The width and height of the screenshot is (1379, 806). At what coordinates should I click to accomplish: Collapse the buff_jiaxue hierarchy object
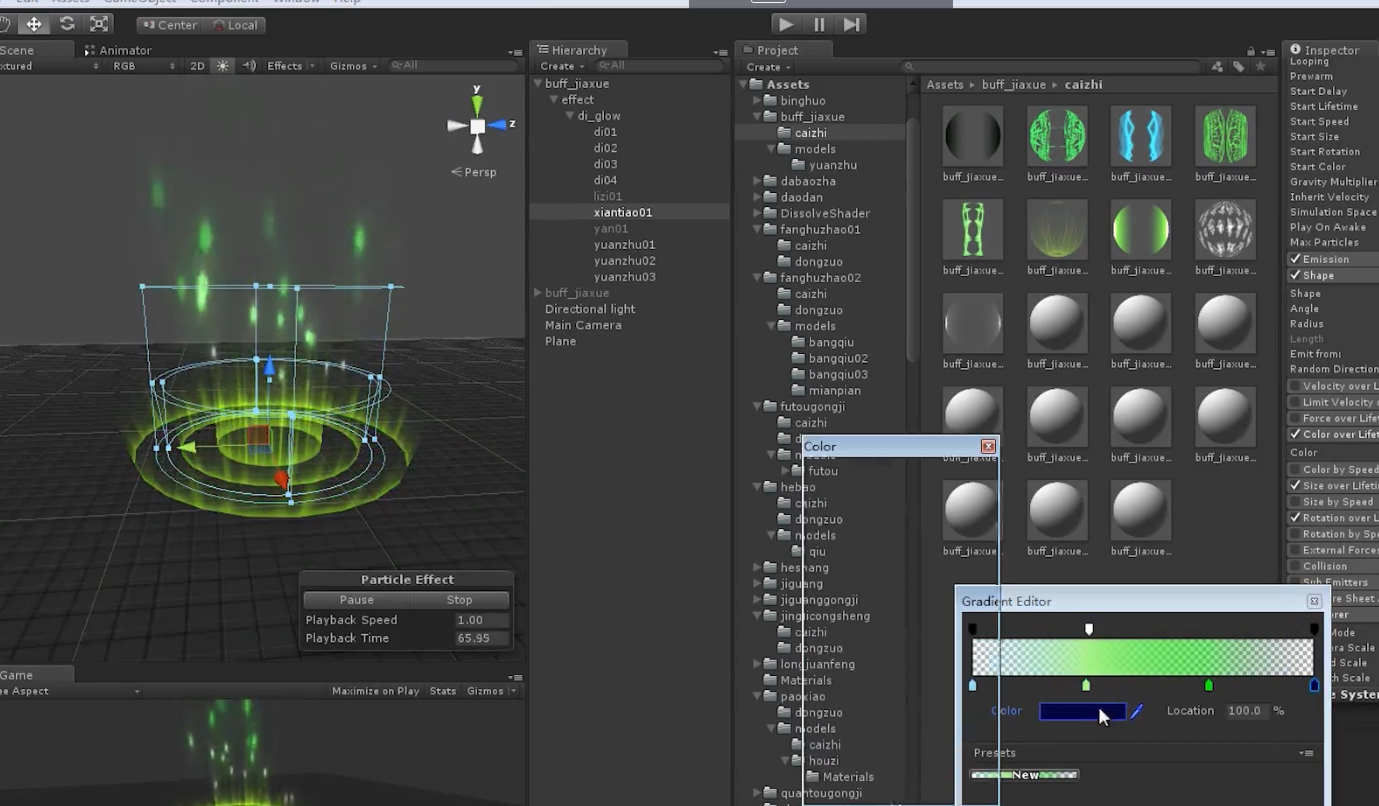[538, 84]
